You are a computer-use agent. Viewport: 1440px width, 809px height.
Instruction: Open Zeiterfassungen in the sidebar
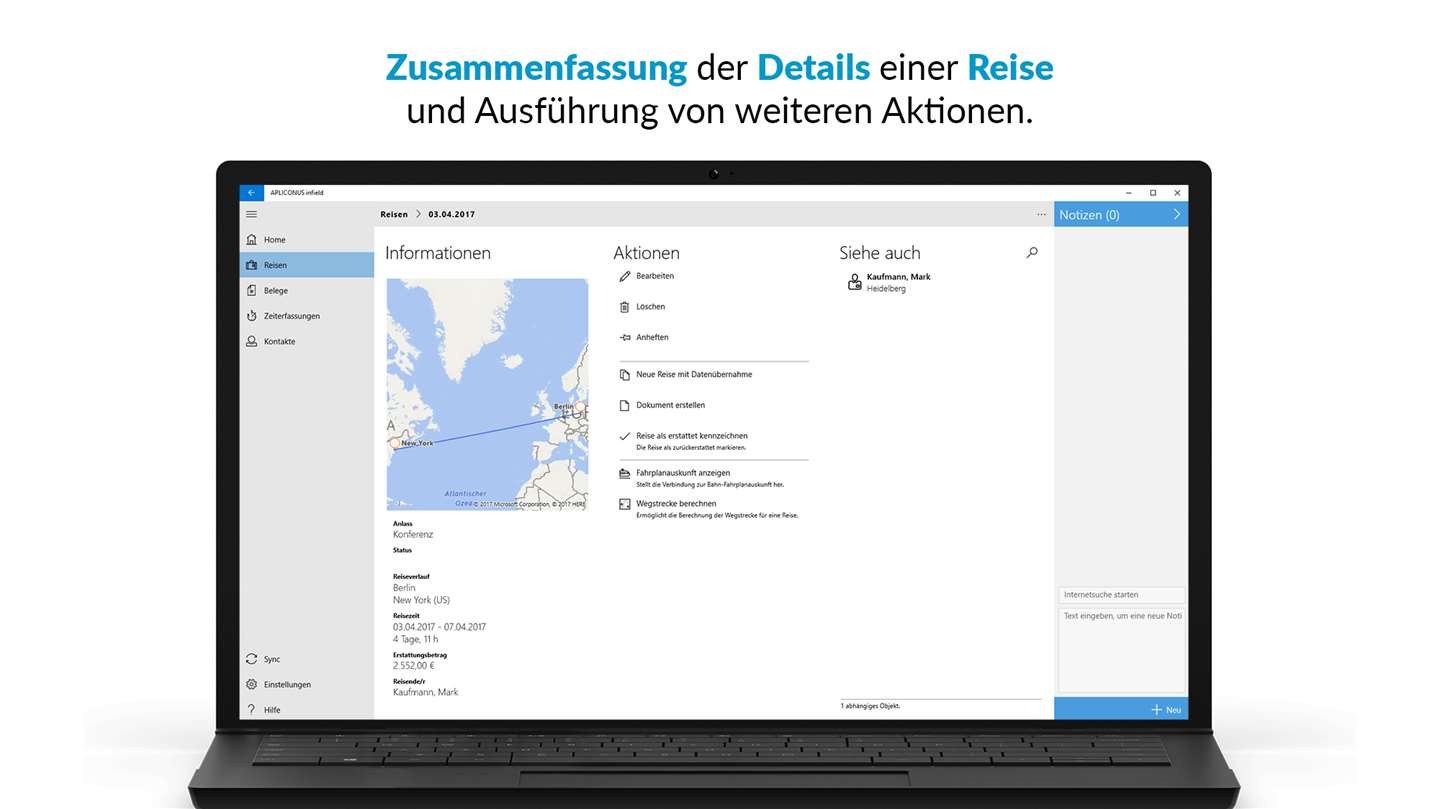[x=307, y=316]
